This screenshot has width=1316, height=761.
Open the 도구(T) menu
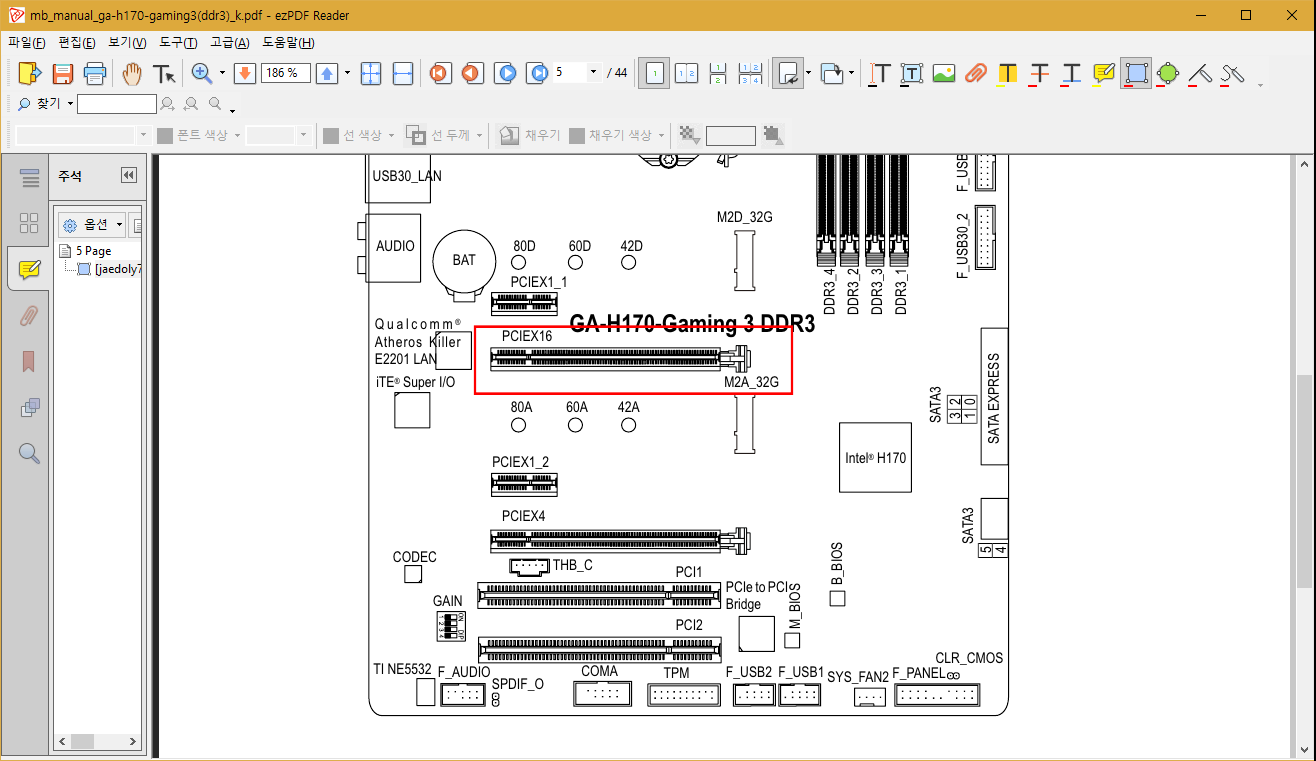[x=178, y=42]
